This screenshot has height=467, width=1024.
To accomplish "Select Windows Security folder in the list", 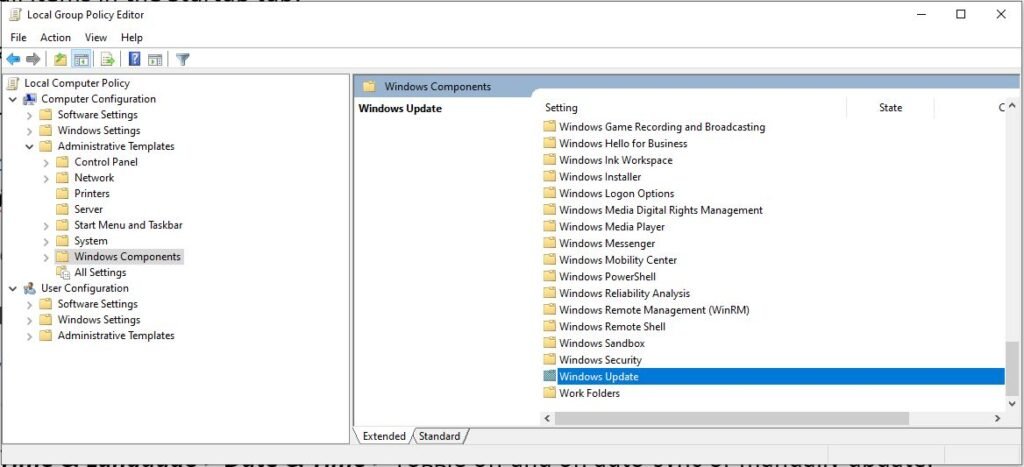I will click(x=600, y=360).
